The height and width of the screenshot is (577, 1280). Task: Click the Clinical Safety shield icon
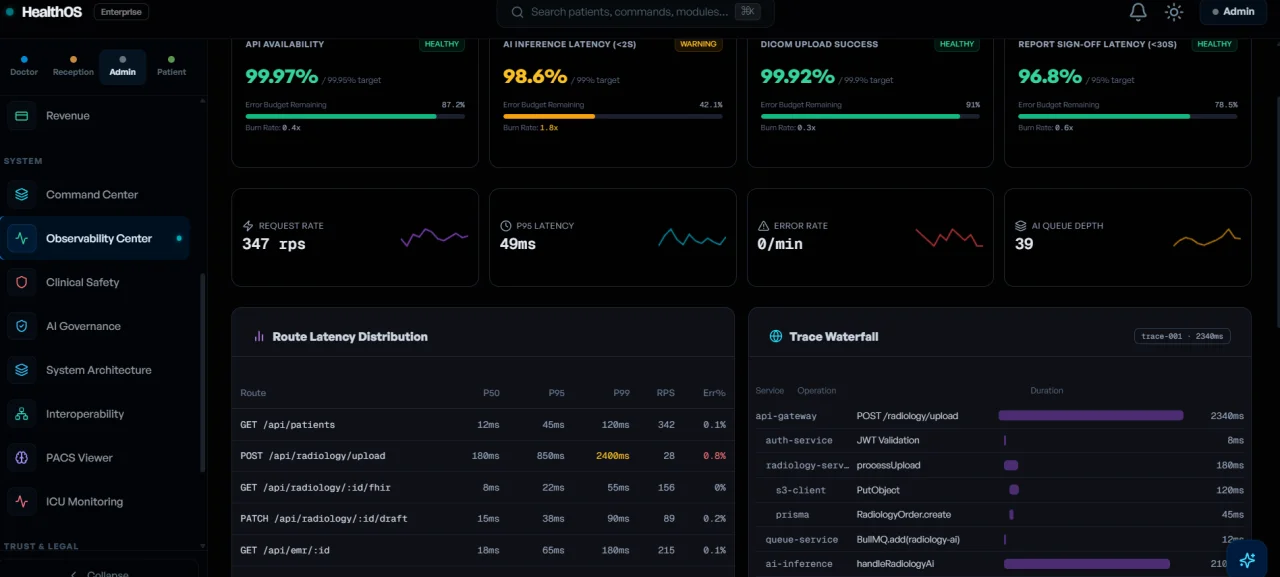tap(22, 283)
